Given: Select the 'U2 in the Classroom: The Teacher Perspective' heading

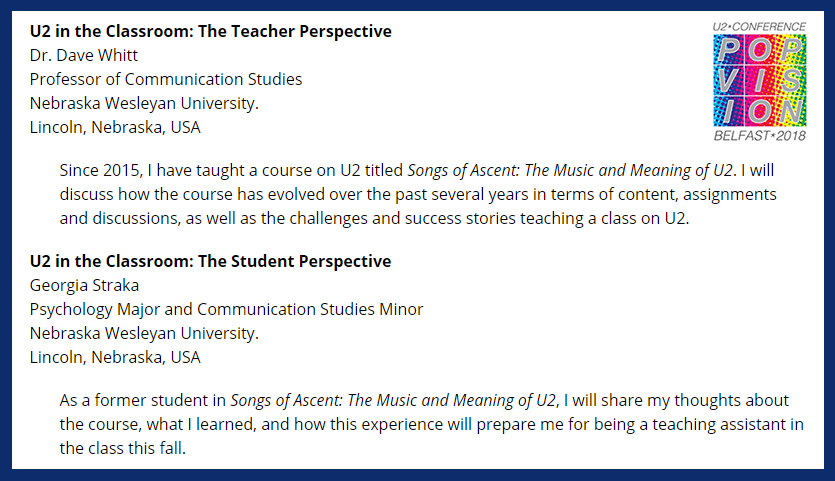Looking at the screenshot, I should pyautogui.click(x=210, y=31).
